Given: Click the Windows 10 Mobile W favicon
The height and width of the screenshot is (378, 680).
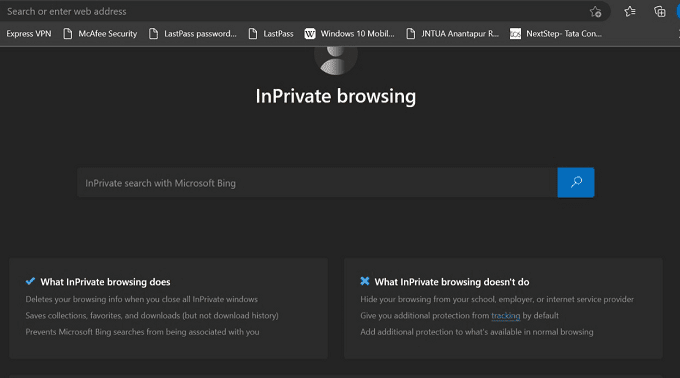Looking at the screenshot, I should point(310,33).
